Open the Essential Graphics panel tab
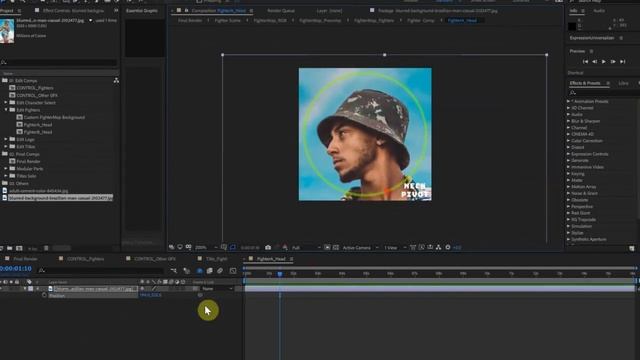This screenshot has height=360, width=640. click(142, 11)
